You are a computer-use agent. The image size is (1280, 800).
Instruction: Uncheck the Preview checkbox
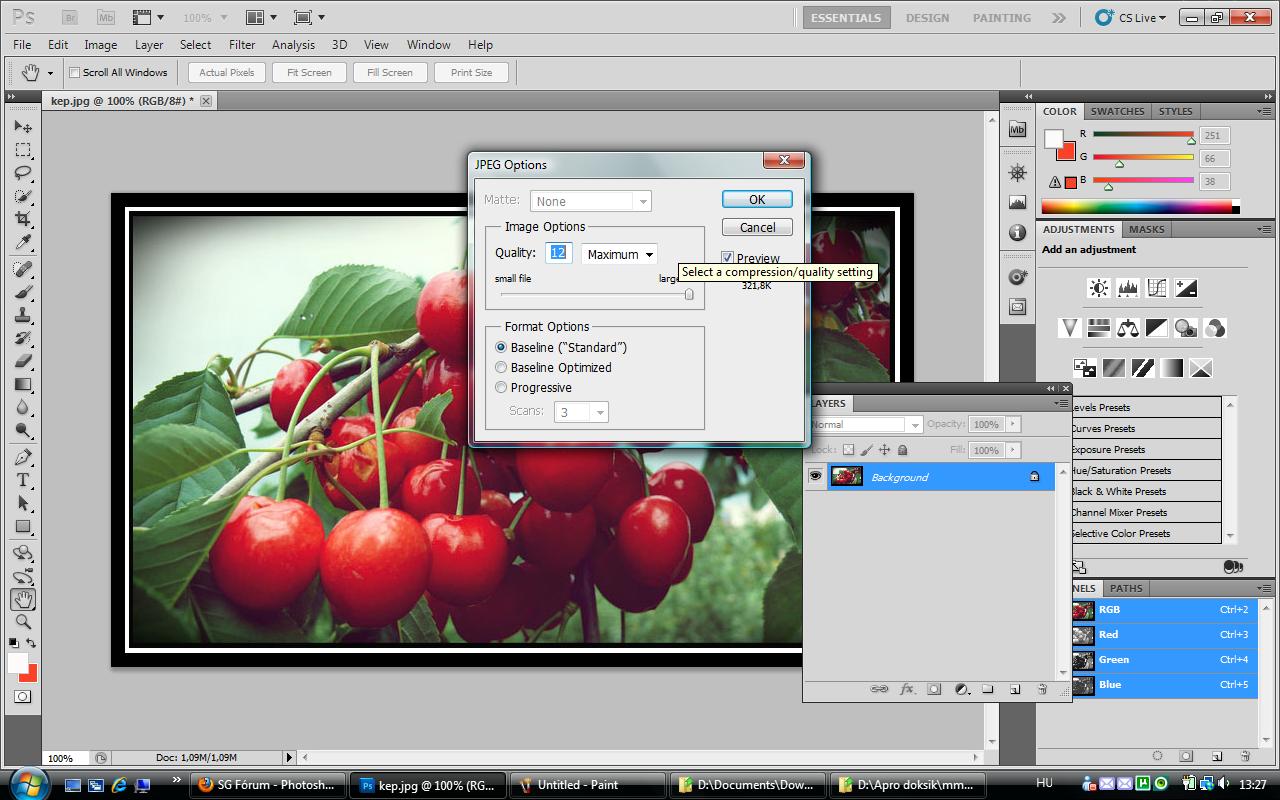pyautogui.click(x=727, y=258)
